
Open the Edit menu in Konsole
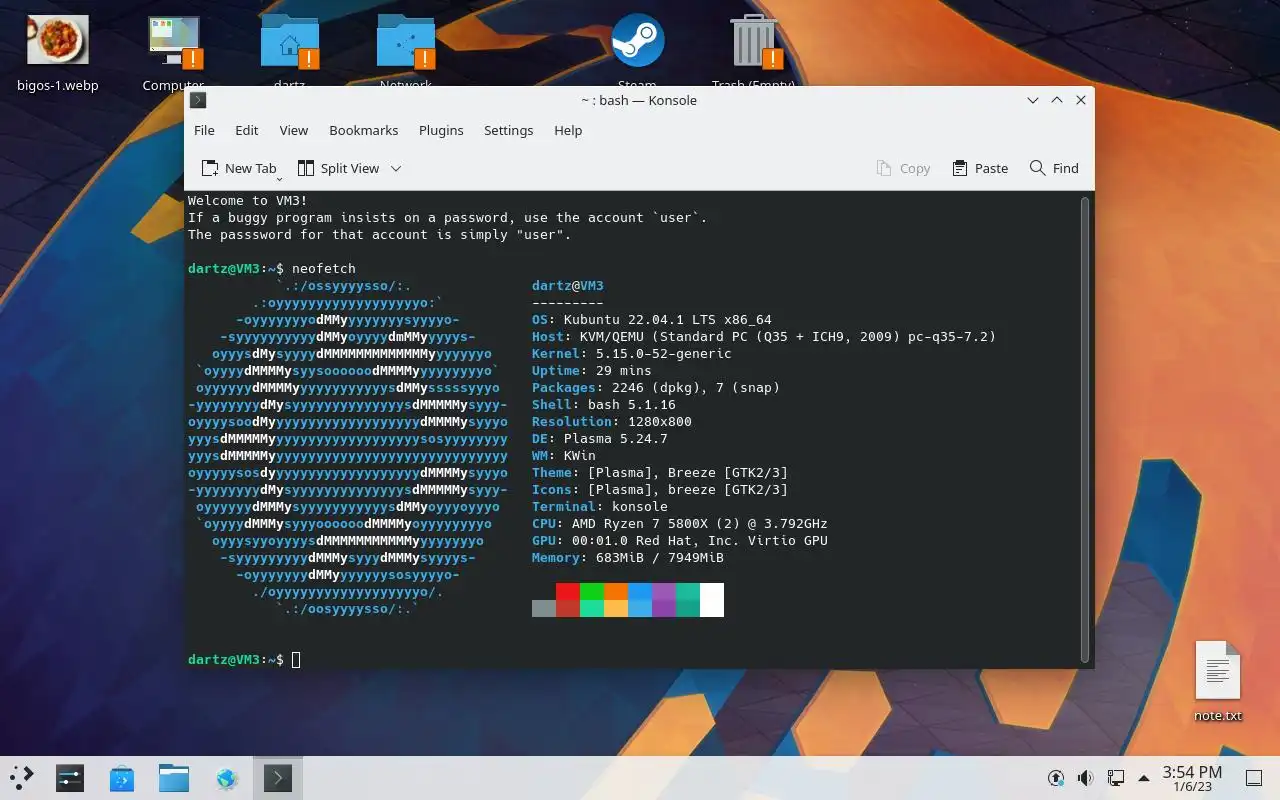[x=247, y=130]
